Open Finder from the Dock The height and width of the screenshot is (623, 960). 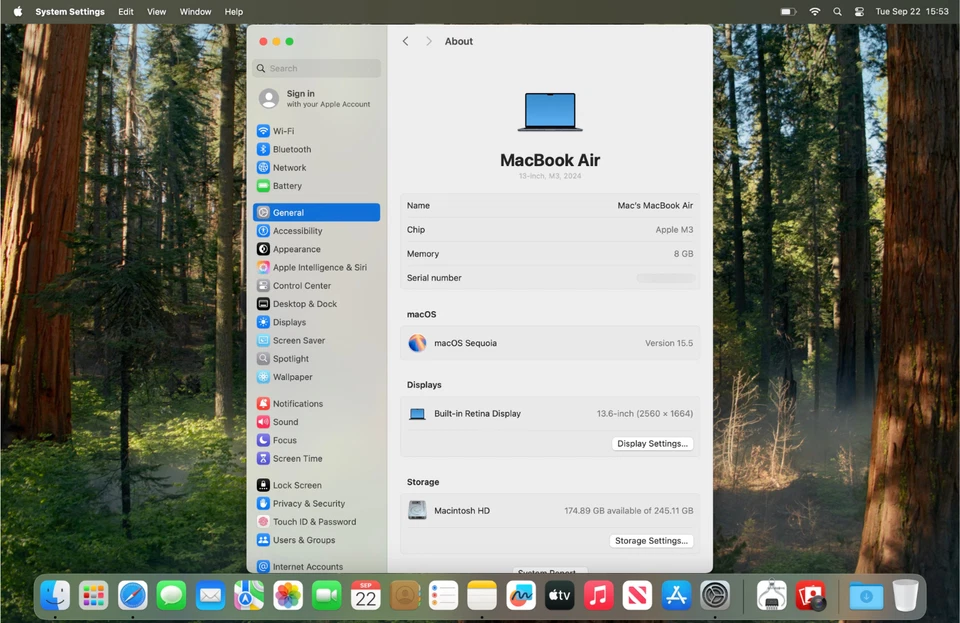point(55,595)
